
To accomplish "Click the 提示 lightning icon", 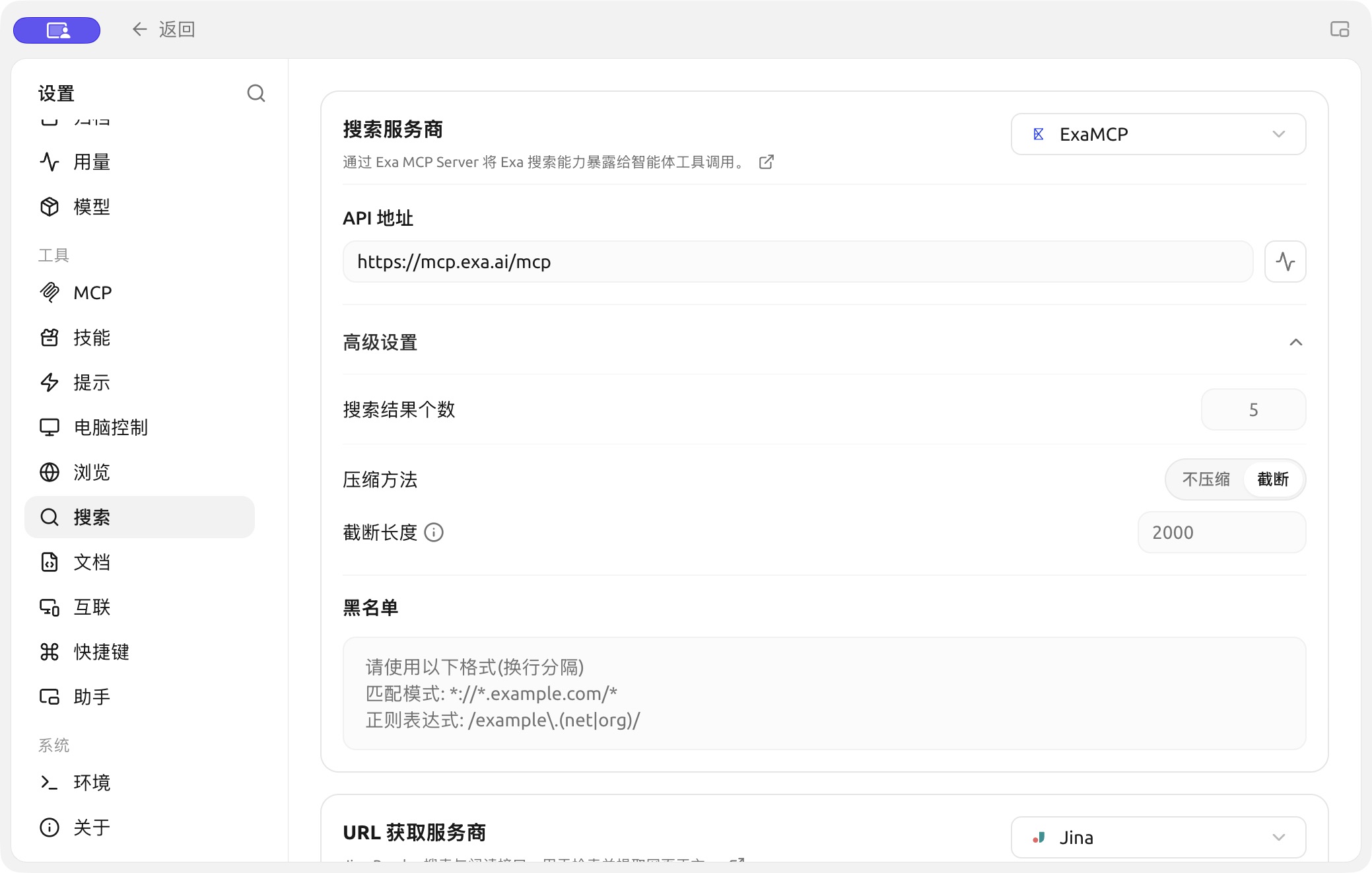I will pyautogui.click(x=50, y=382).
